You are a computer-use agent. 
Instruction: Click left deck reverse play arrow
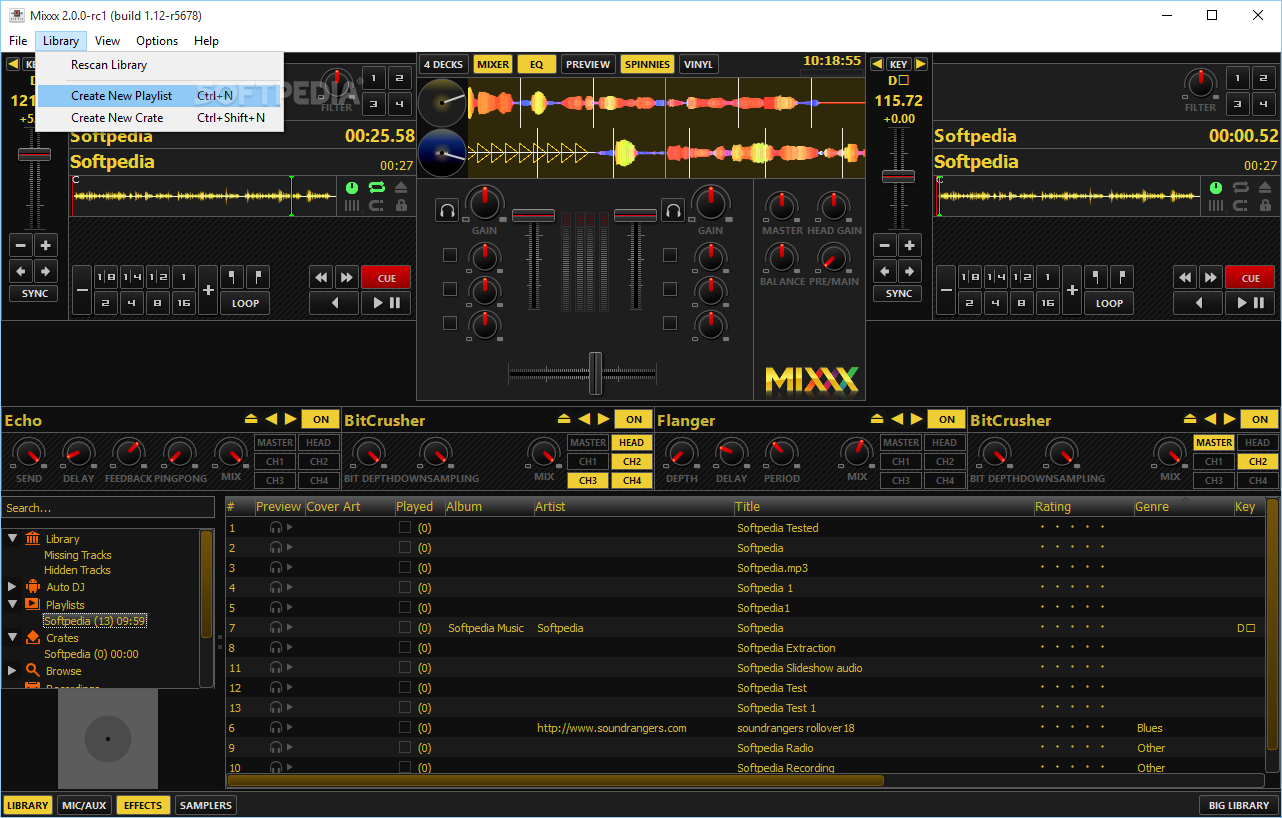point(334,303)
